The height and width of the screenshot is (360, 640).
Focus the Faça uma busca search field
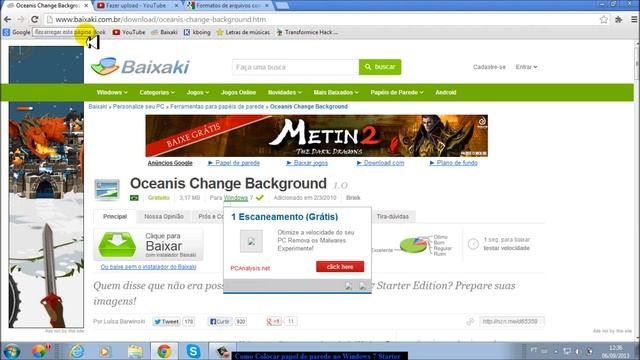(x=296, y=67)
